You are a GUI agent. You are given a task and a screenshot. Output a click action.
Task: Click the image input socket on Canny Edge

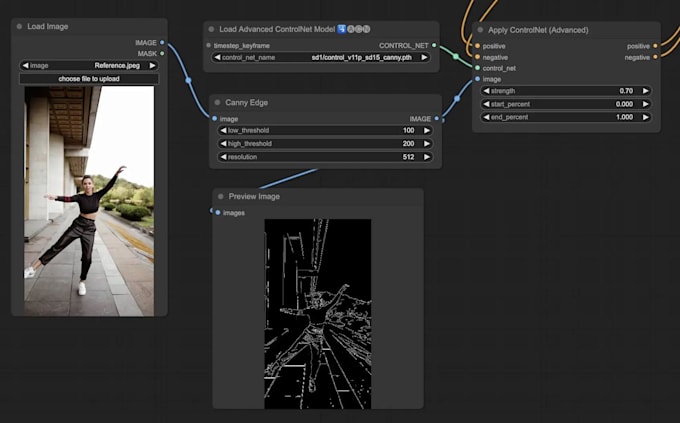point(215,118)
